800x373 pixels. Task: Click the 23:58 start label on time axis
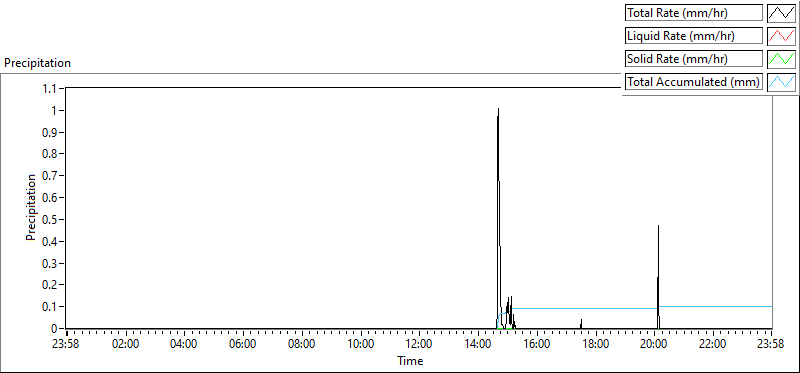point(66,343)
